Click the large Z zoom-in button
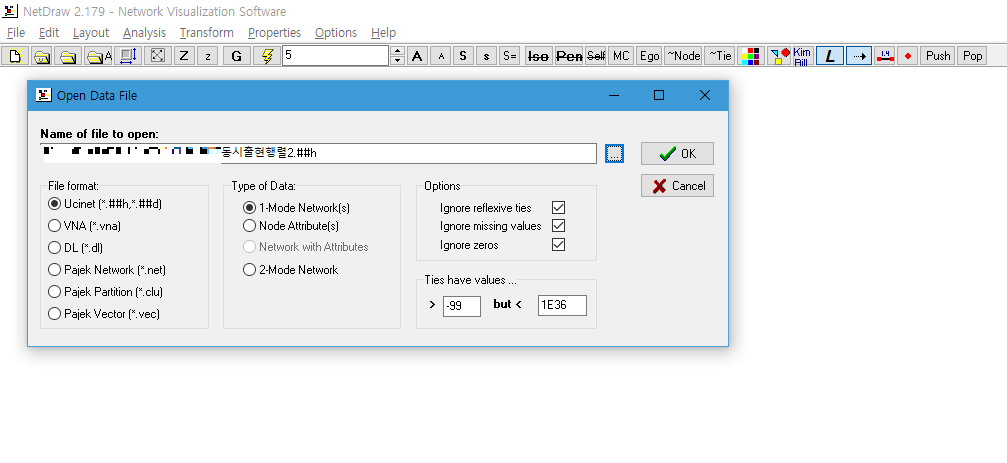 [x=184, y=56]
